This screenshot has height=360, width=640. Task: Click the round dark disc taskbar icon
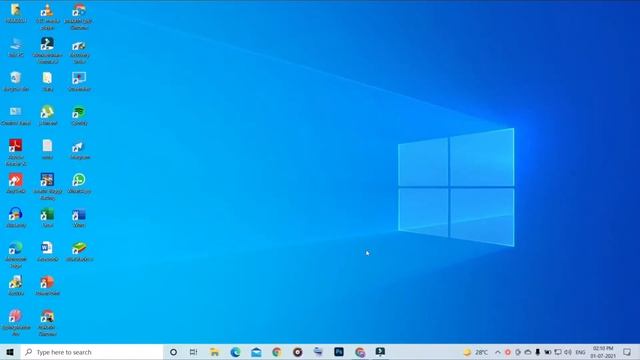pyautogui.click(x=298, y=352)
